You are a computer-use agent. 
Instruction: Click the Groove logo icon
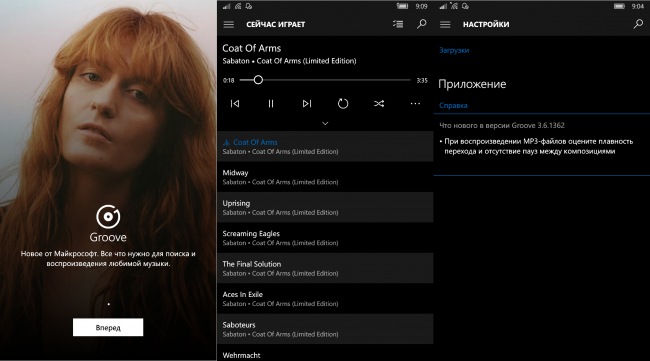pos(108,217)
